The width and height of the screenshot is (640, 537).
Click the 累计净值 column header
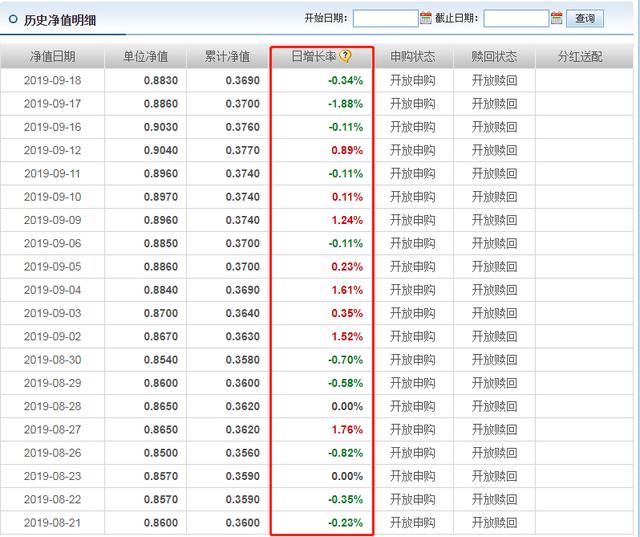[x=227, y=56]
